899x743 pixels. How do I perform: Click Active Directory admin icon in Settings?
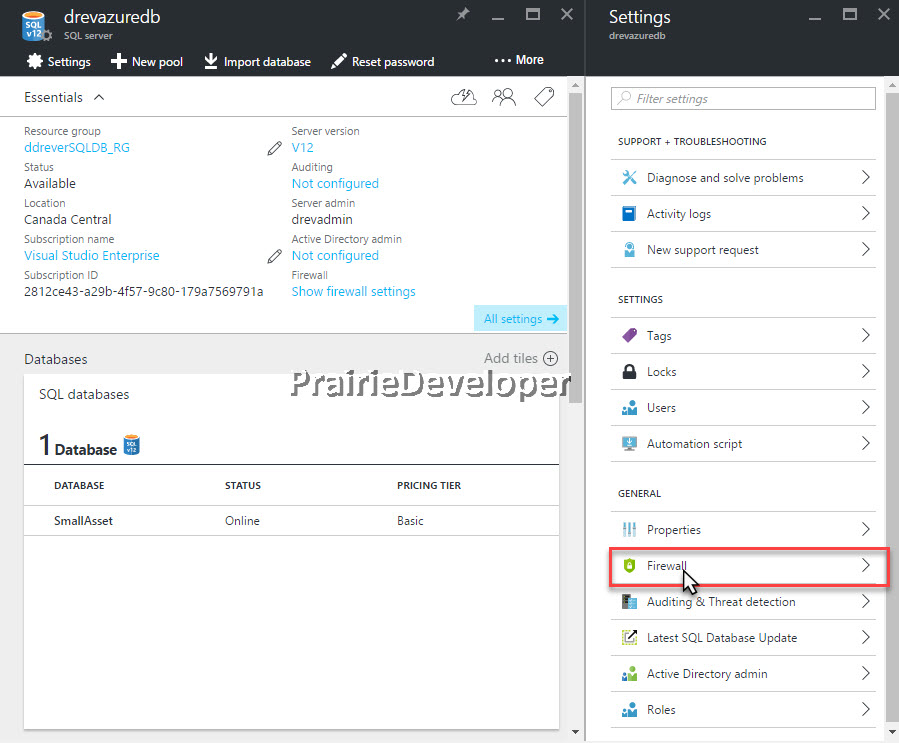[630, 674]
